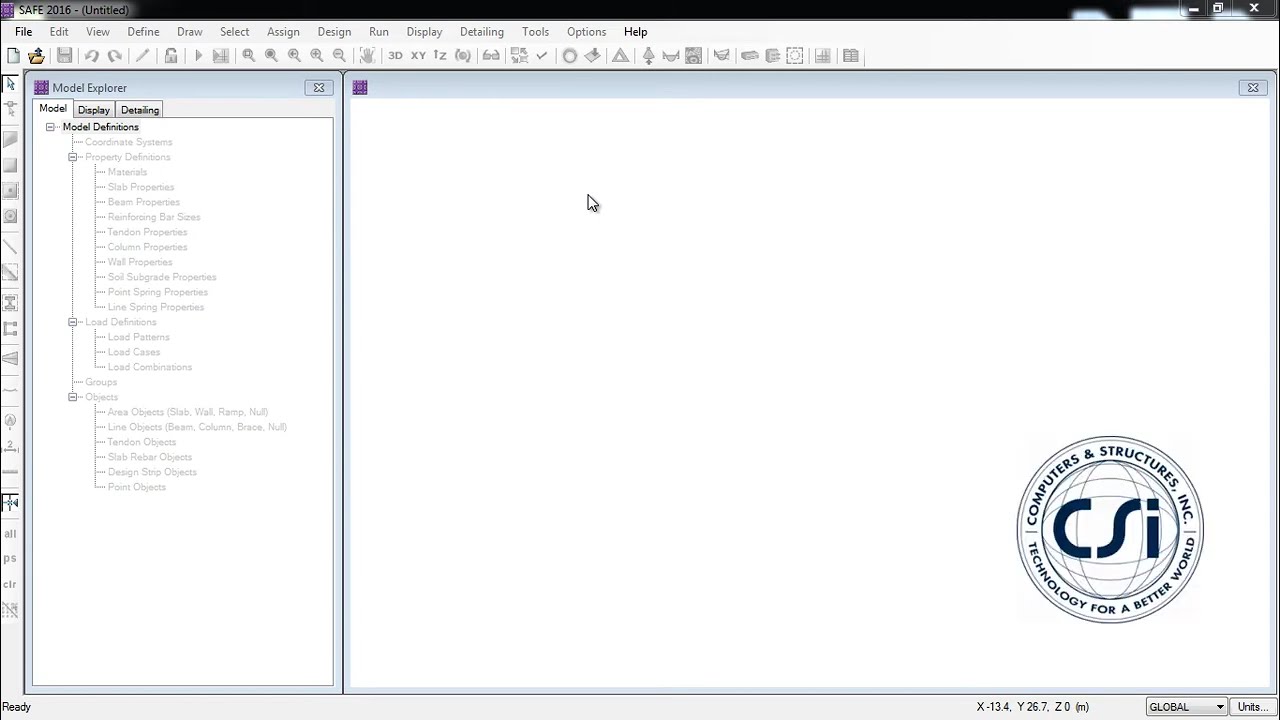Select Soil Subgrade Properties tree item

tap(162, 277)
